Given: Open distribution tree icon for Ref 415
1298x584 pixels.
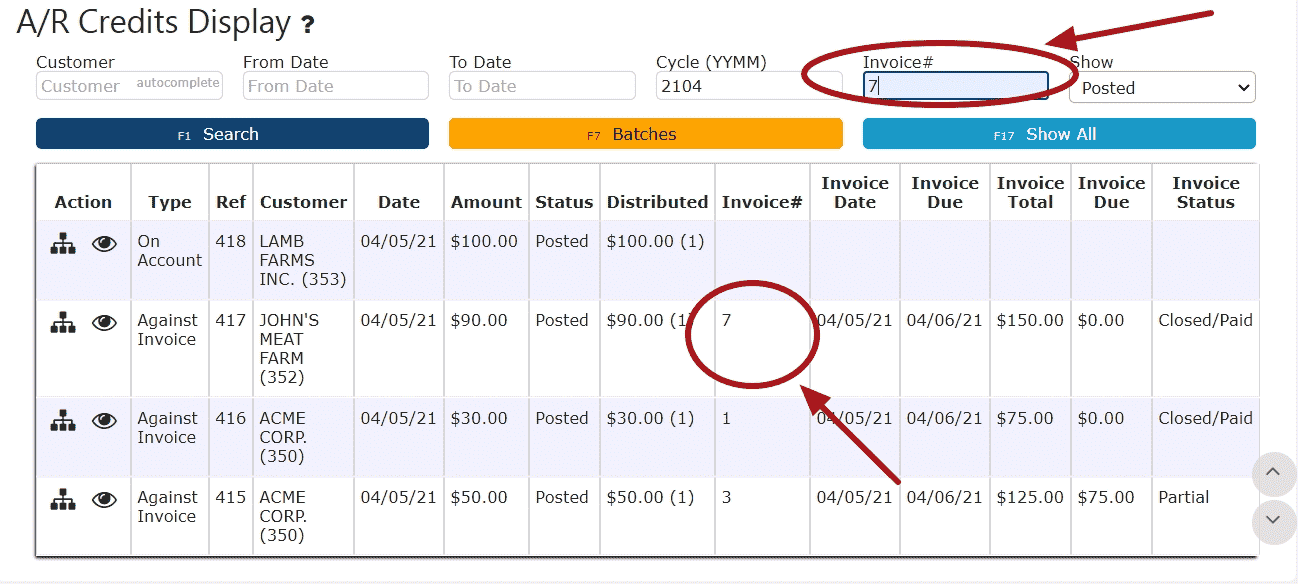Looking at the screenshot, I should click(63, 499).
